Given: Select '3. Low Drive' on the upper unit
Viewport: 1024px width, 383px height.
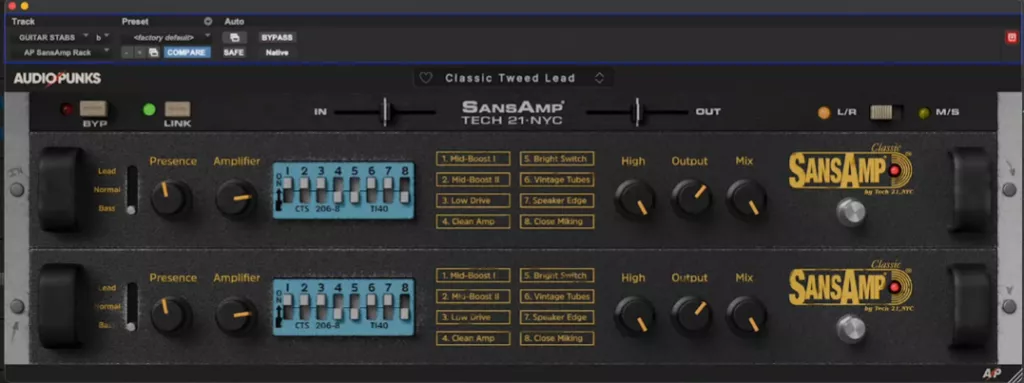Looking at the screenshot, I should [473, 201].
